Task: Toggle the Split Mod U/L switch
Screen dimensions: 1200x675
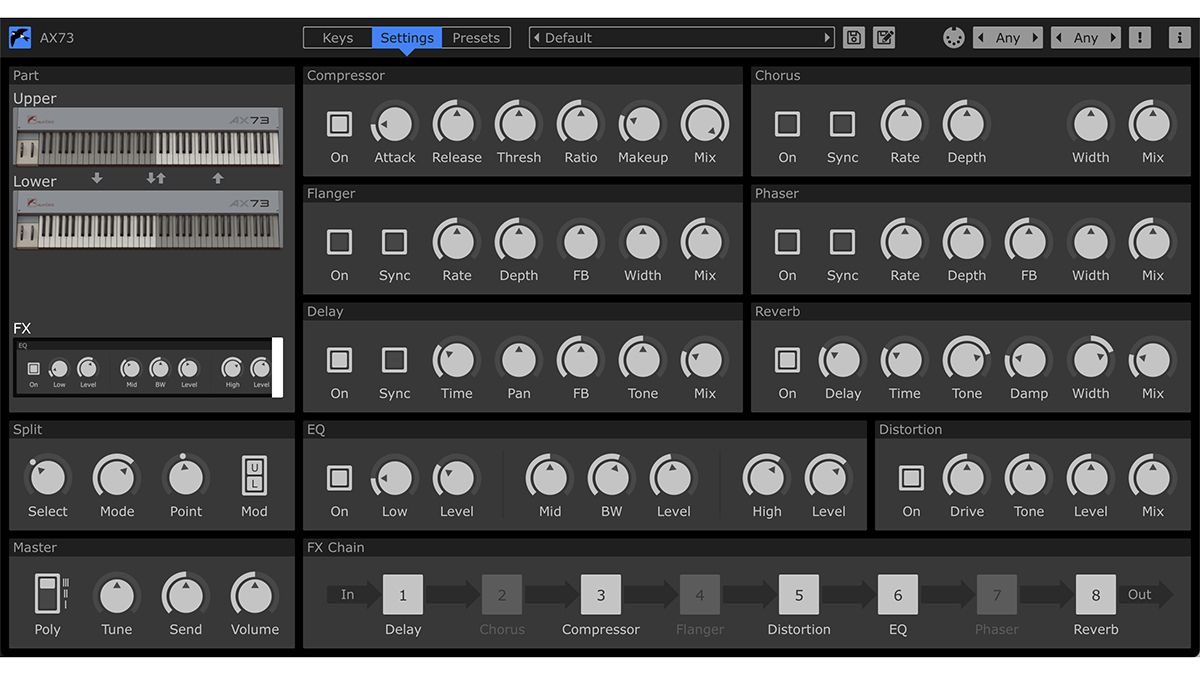Action: pyautogui.click(x=254, y=476)
